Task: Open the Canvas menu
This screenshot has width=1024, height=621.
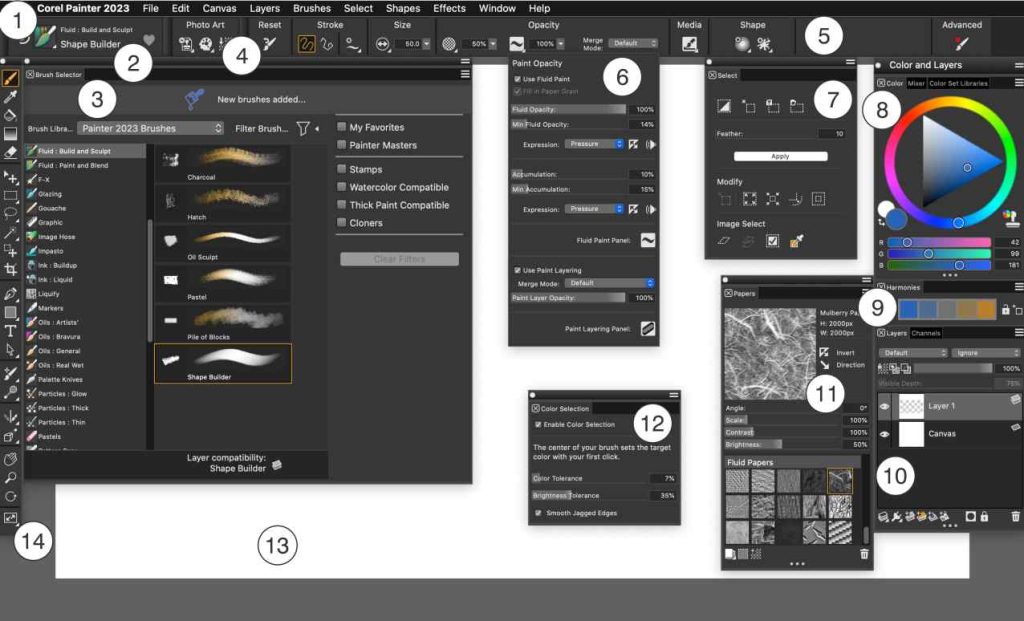Action: (219, 8)
